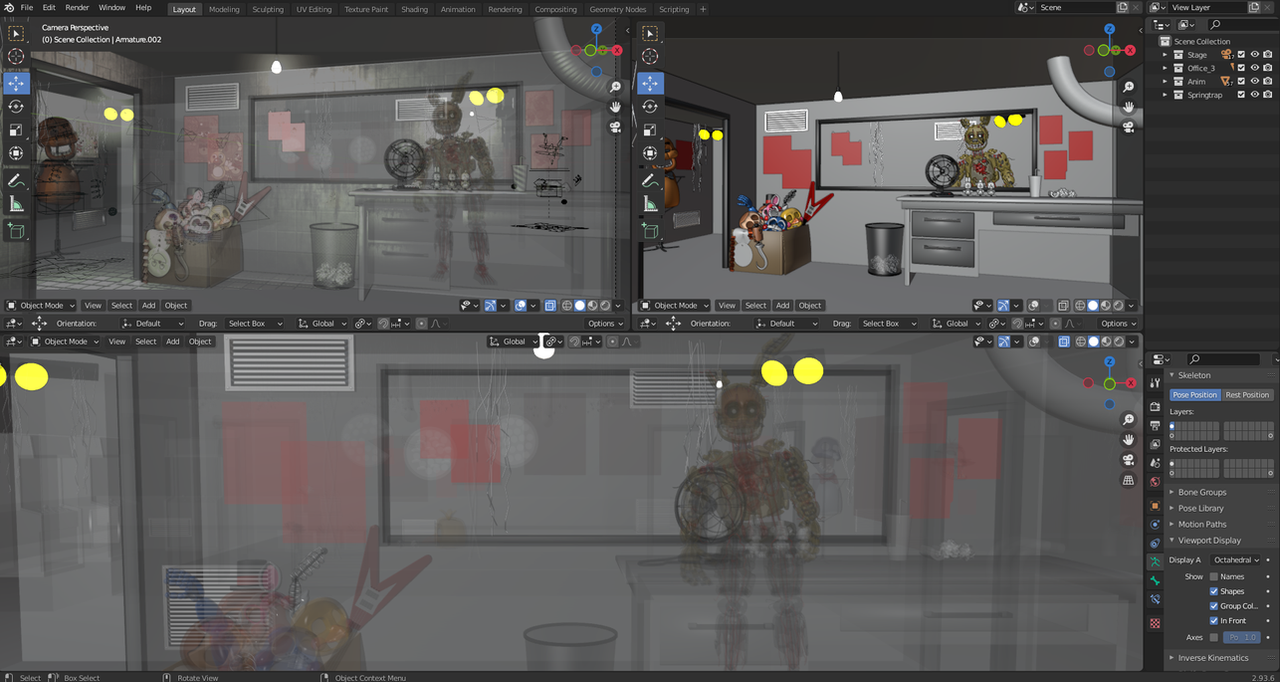This screenshot has width=1280, height=682.
Task: Select the Rotate tool in left viewport toolbar
Action: click(16, 106)
